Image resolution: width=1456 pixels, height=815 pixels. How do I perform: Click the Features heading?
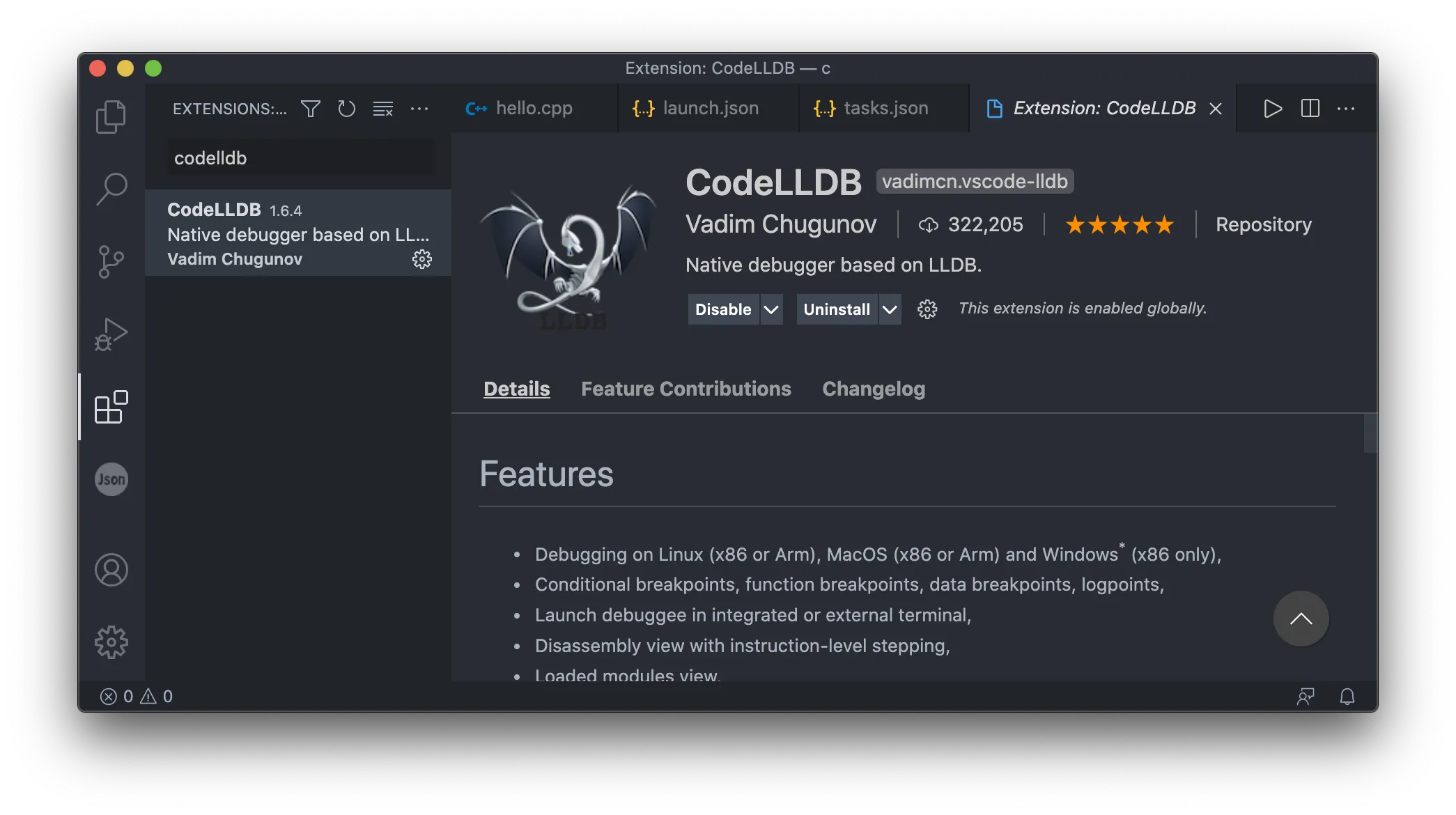click(546, 474)
